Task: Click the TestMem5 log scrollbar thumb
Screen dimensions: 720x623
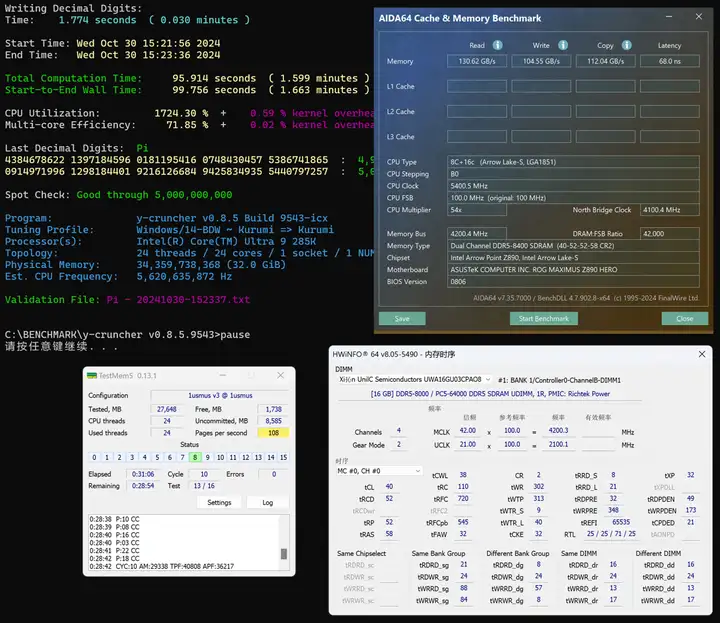Action: point(283,555)
